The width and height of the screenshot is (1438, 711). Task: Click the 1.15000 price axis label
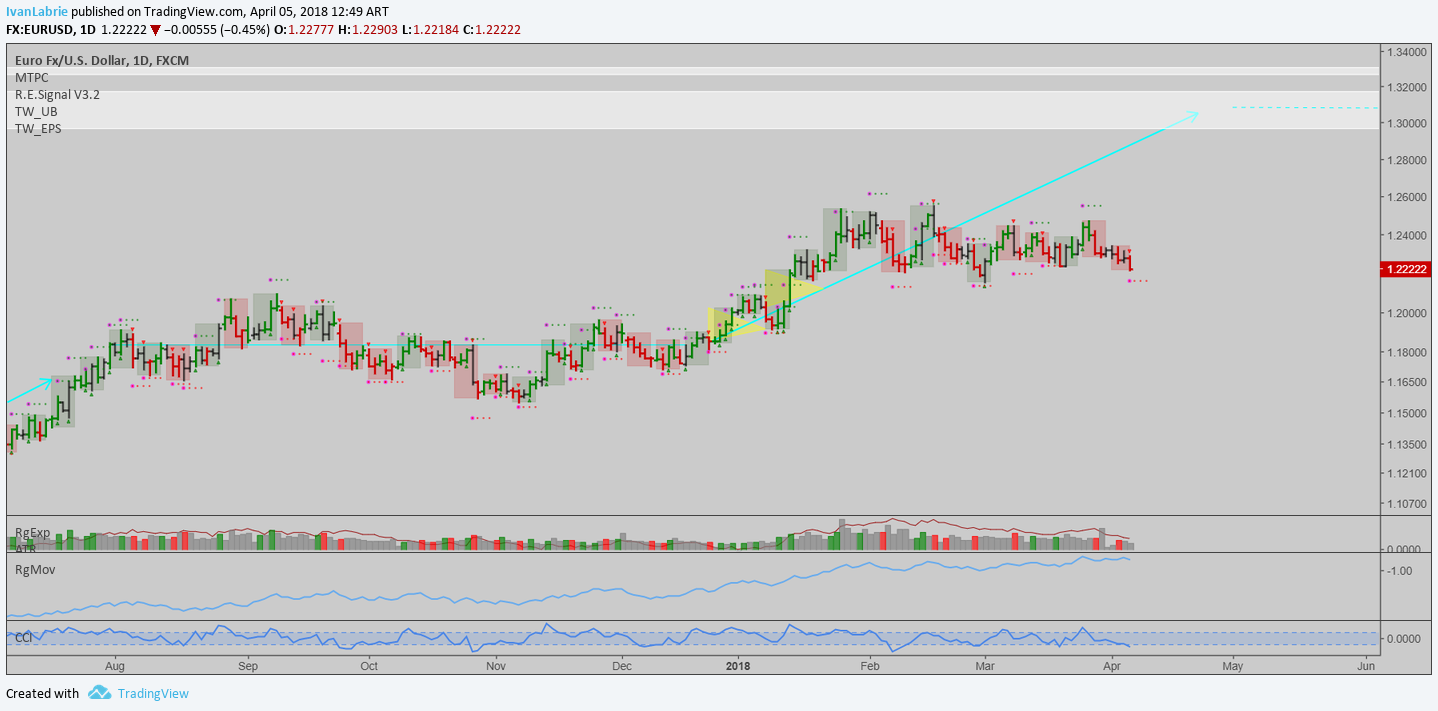(x=1406, y=413)
